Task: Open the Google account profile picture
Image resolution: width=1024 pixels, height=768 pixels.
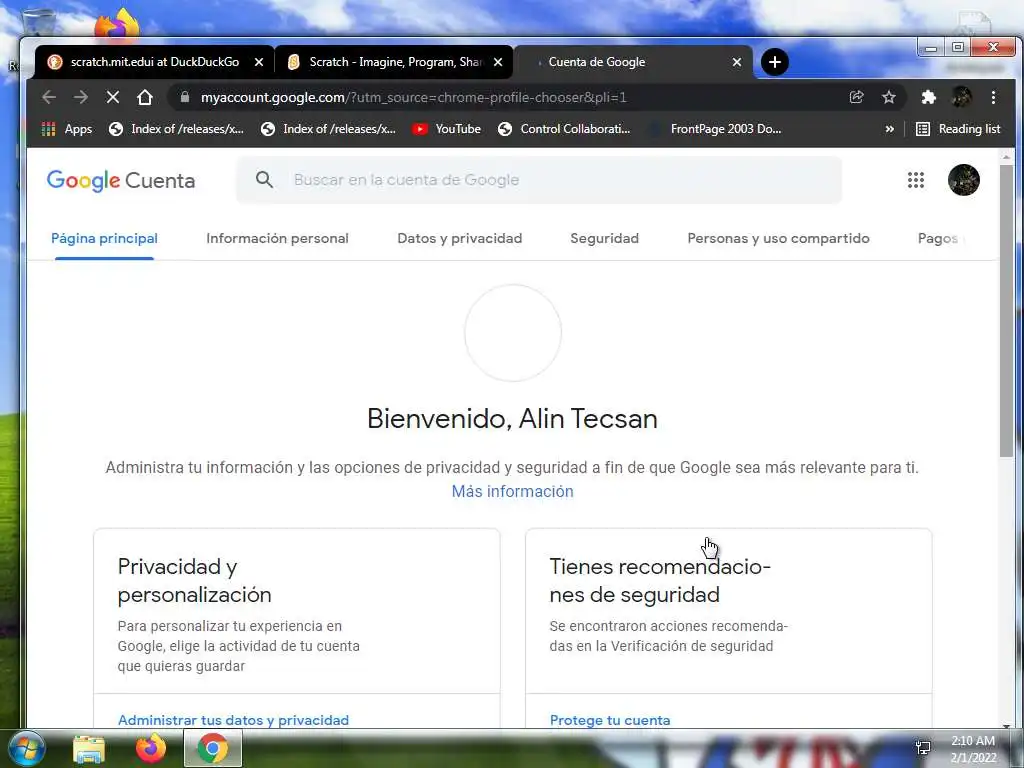Action: [x=964, y=180]
